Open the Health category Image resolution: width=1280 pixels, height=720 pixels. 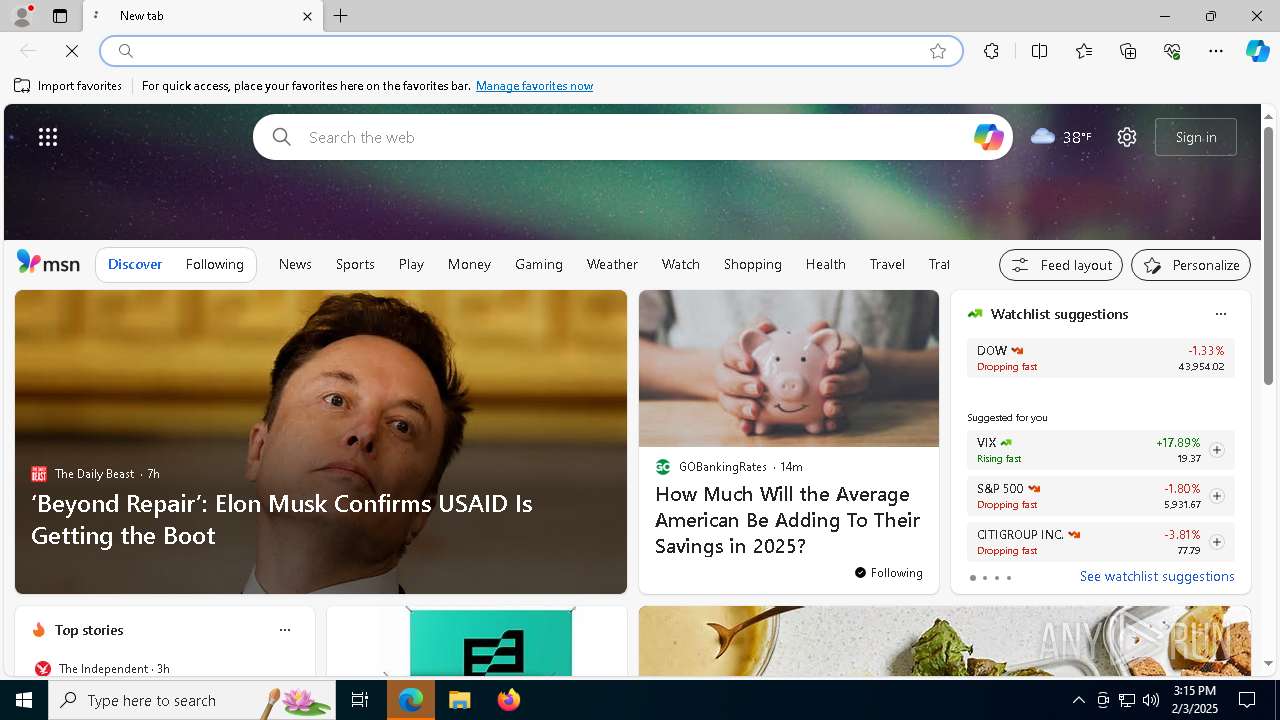825,264
